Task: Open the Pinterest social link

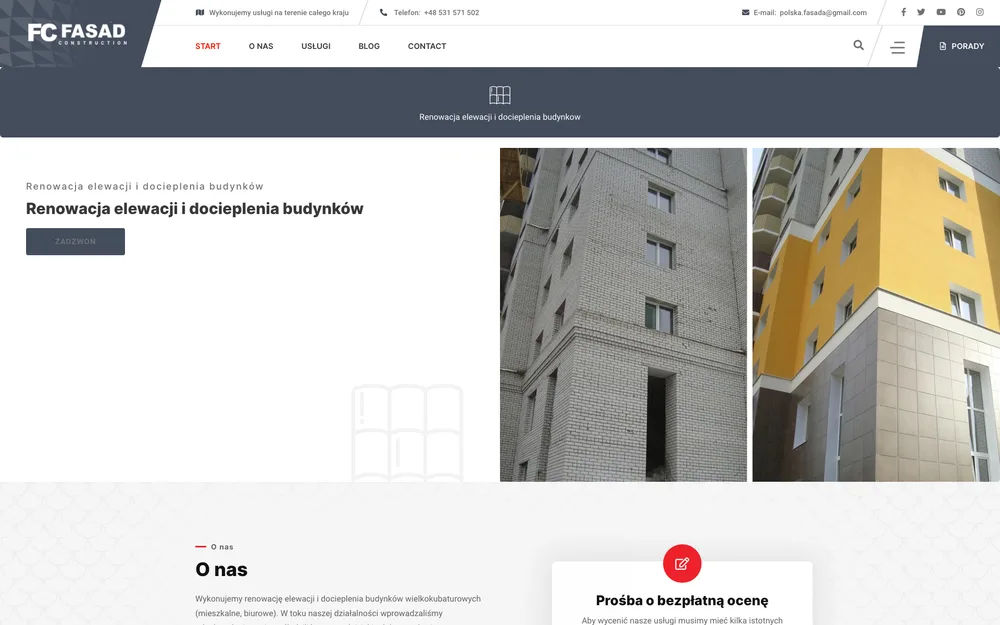Action: (960, 12)
